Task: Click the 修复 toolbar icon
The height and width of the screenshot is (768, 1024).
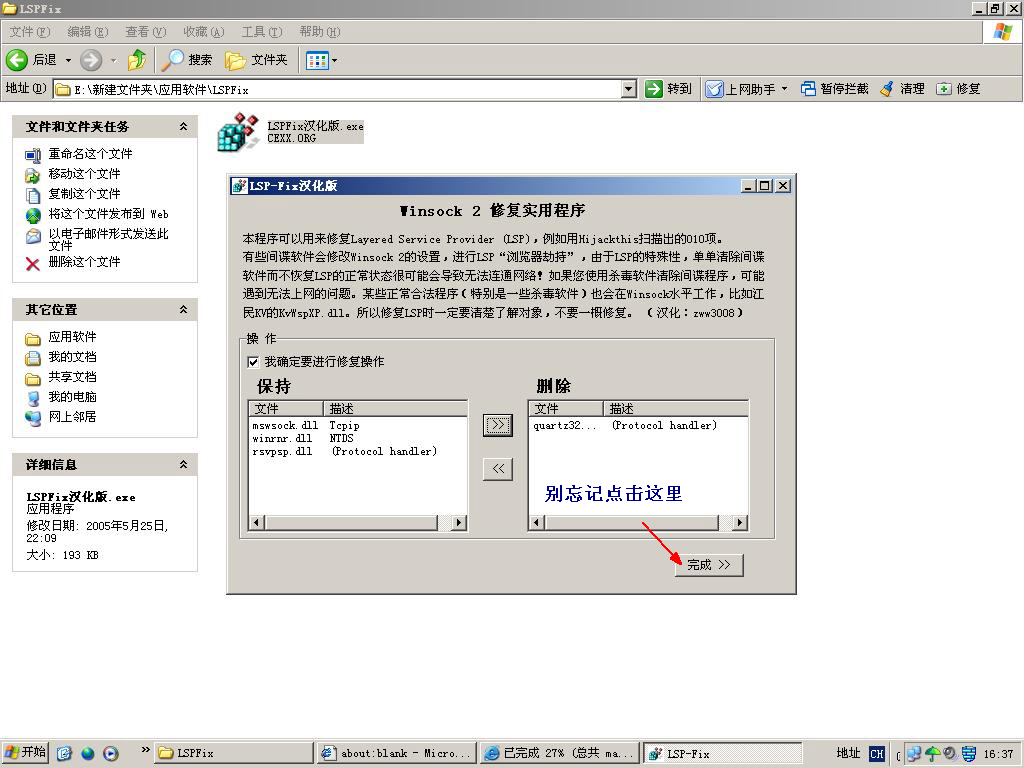Action: [944, 89]
